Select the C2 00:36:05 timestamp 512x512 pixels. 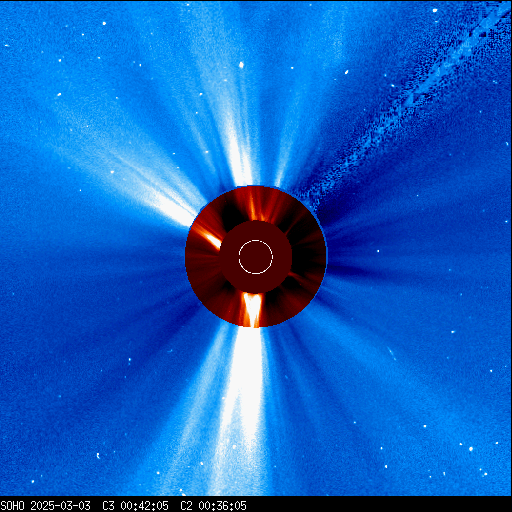(x=213, y=506)
